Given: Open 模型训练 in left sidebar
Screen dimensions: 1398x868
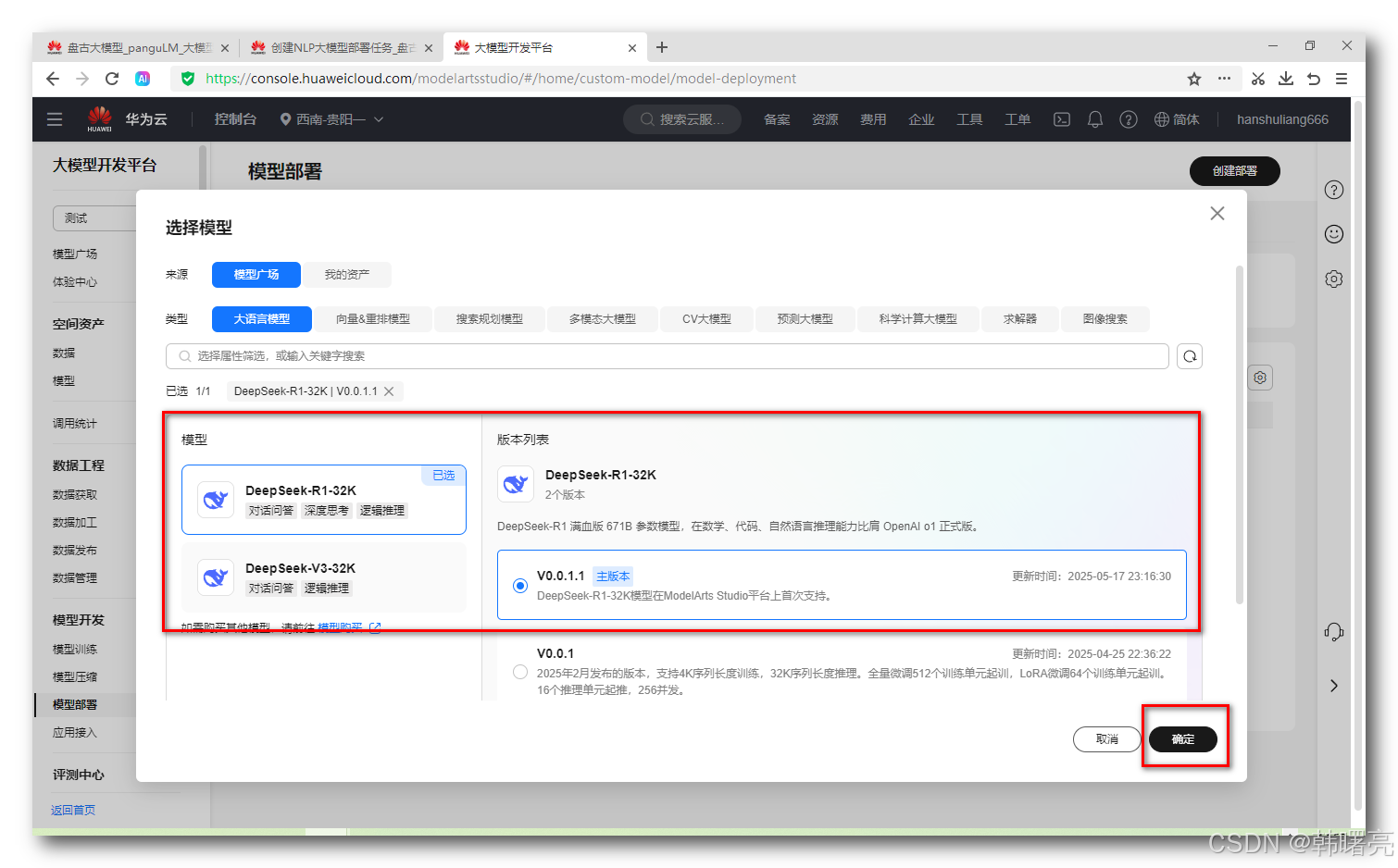Looking at the screenshot, I should [x=75, y=650].
